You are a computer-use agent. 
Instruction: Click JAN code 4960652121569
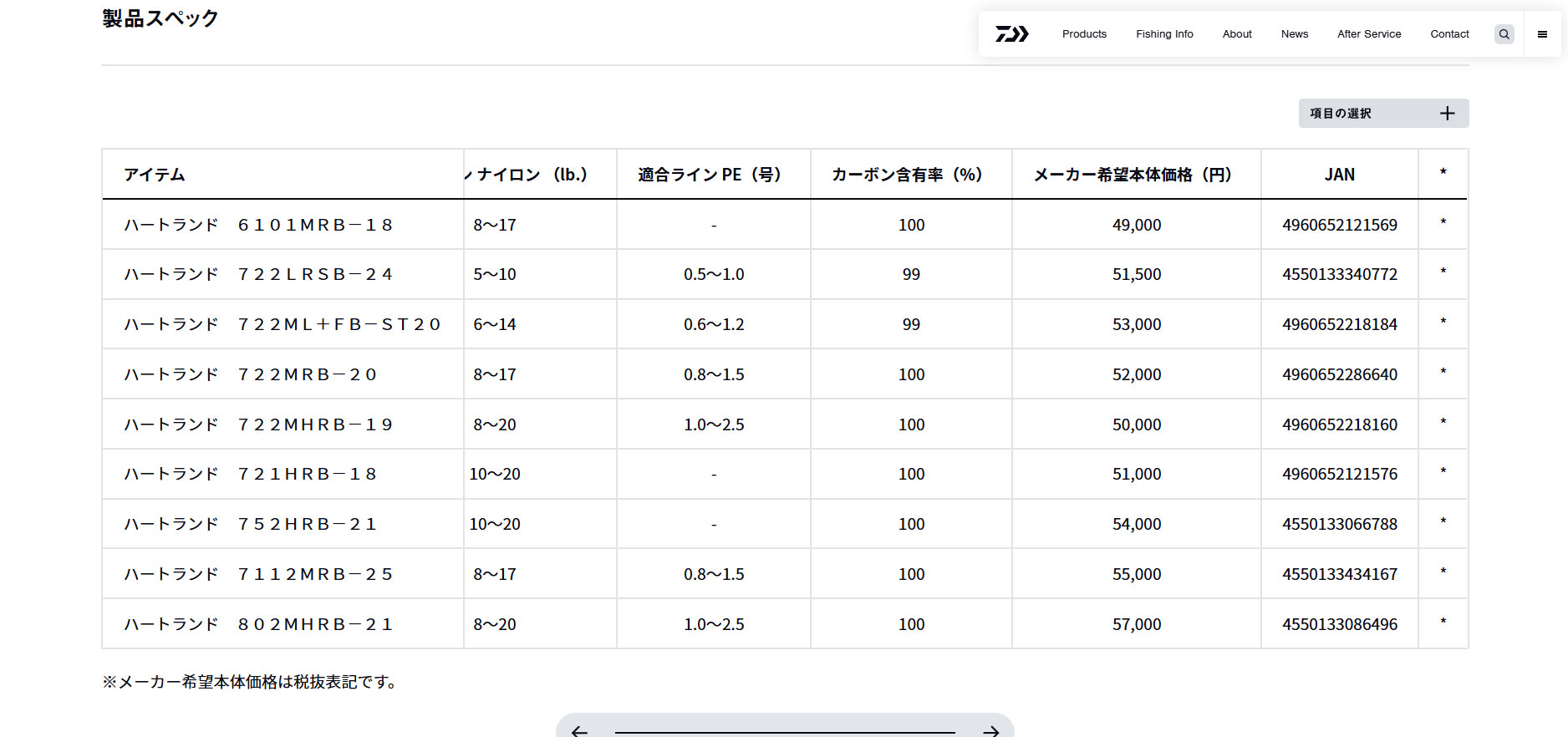[x=1340, y=225]
